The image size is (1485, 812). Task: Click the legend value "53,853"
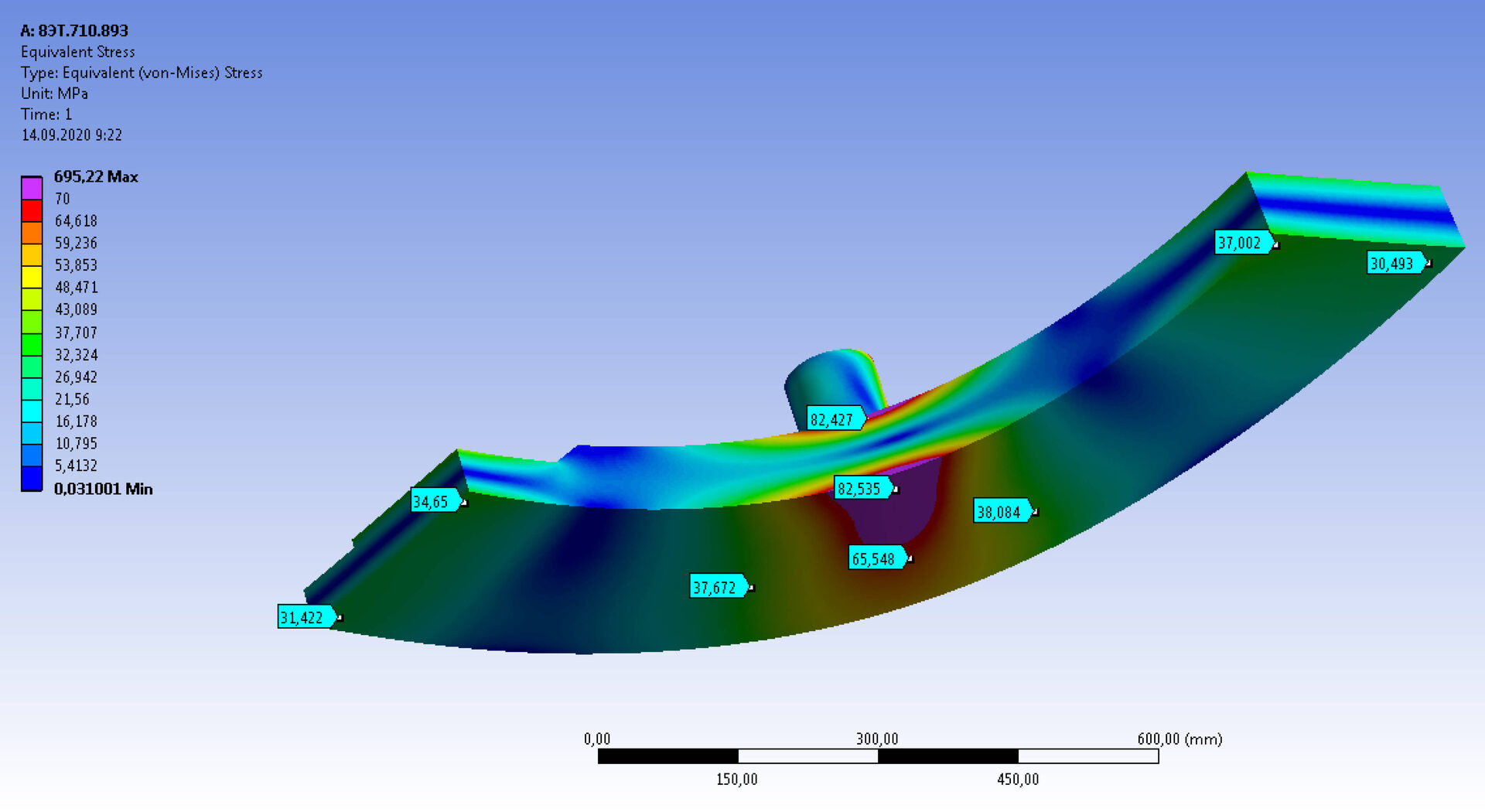pos(76,265)
